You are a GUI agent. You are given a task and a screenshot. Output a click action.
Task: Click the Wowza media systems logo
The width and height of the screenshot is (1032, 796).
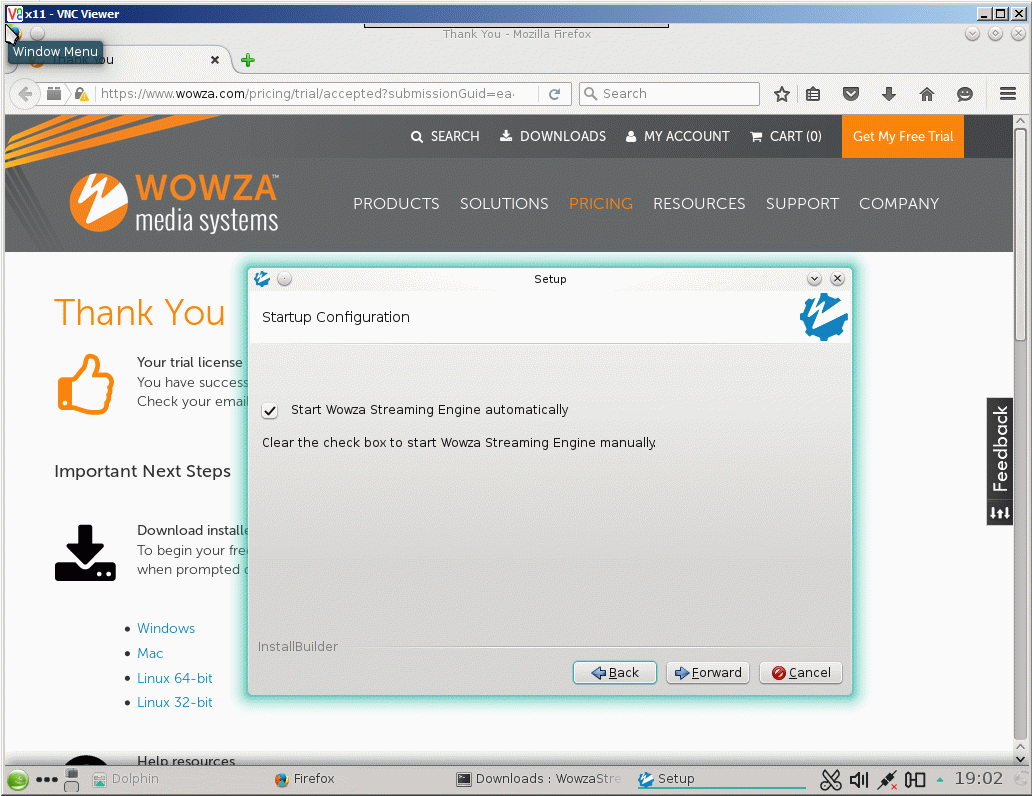174,203
